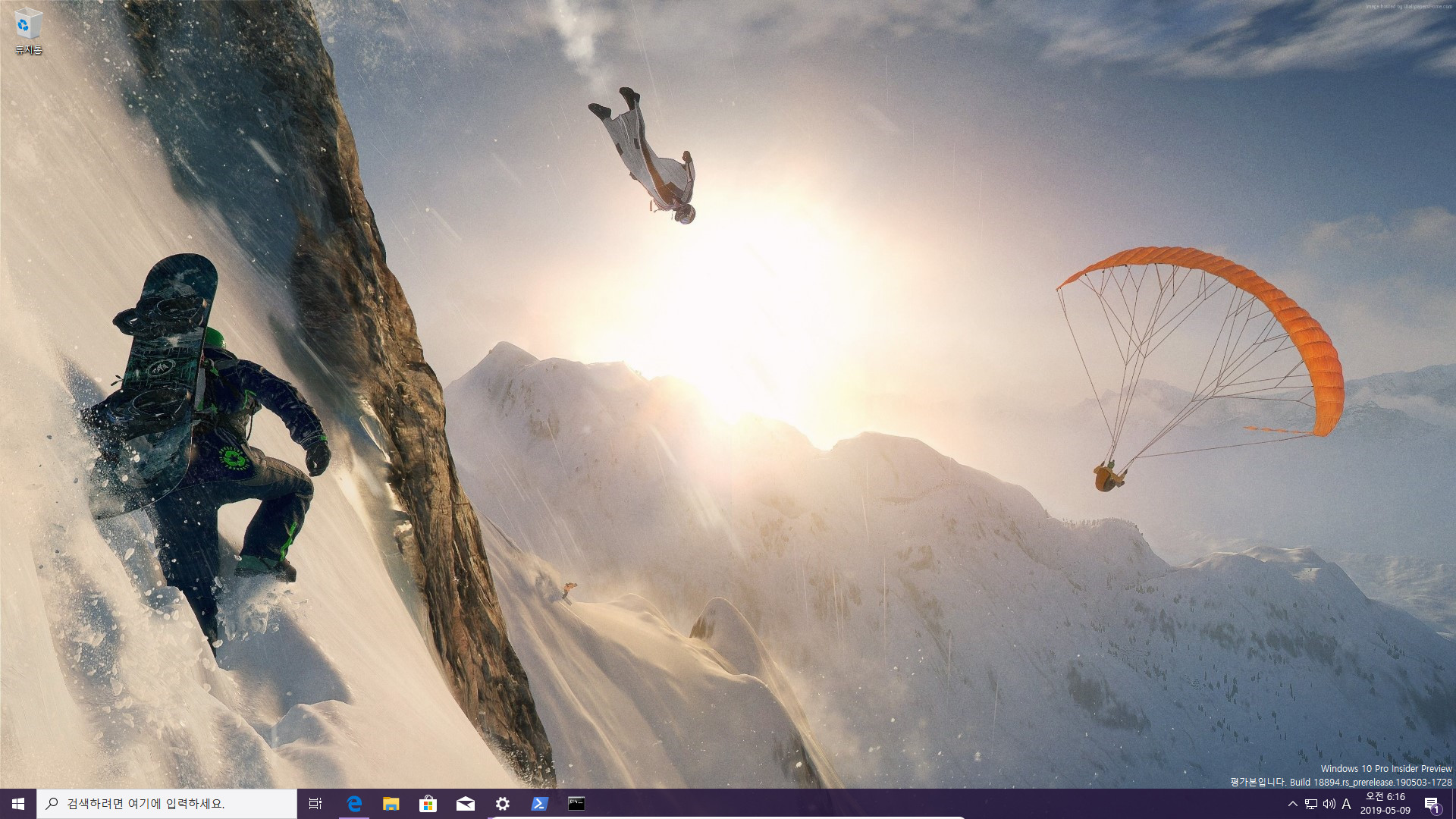Open the Recycle Bin desktop icon
The image size is (1456, 819).
click(x=28, y=31)
